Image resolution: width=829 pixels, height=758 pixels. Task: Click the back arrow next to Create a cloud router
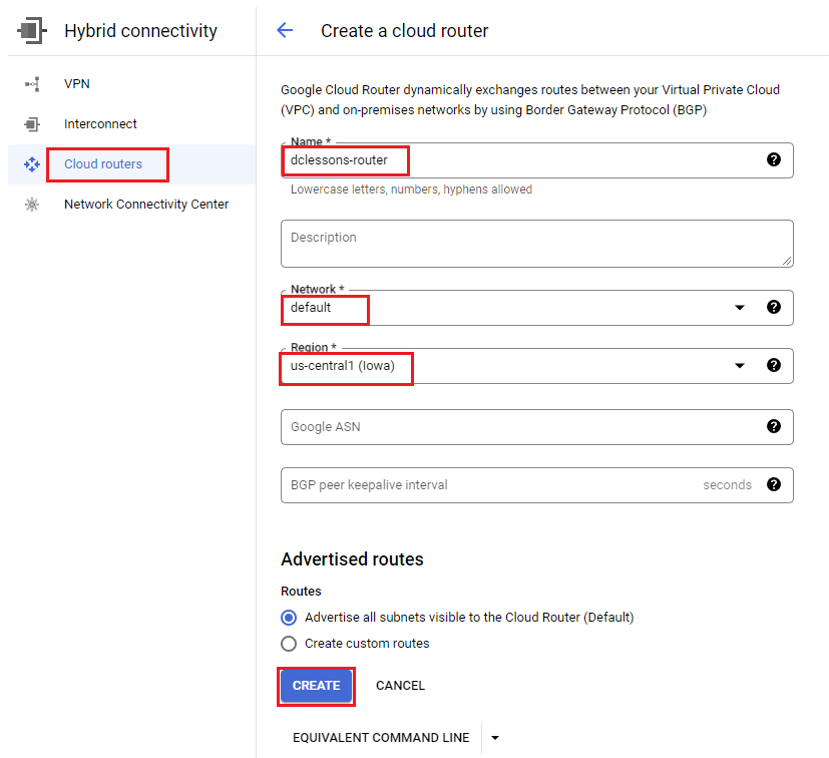click(x=285, y=30)
